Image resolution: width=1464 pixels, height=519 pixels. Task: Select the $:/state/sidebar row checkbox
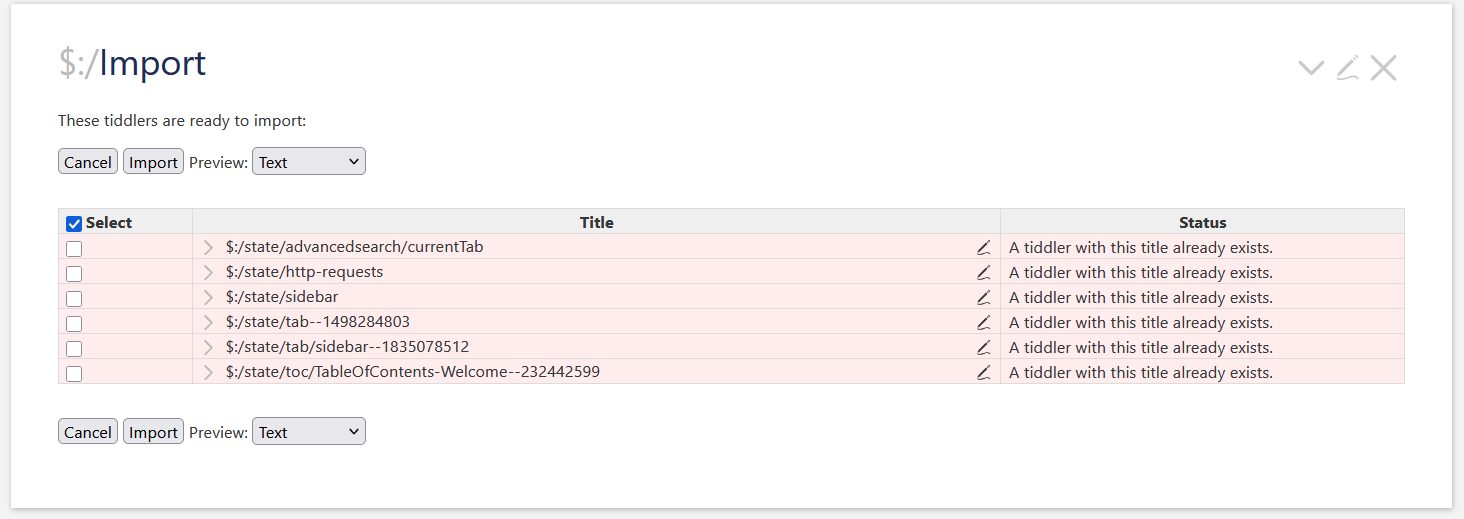(x=74, y=299)
